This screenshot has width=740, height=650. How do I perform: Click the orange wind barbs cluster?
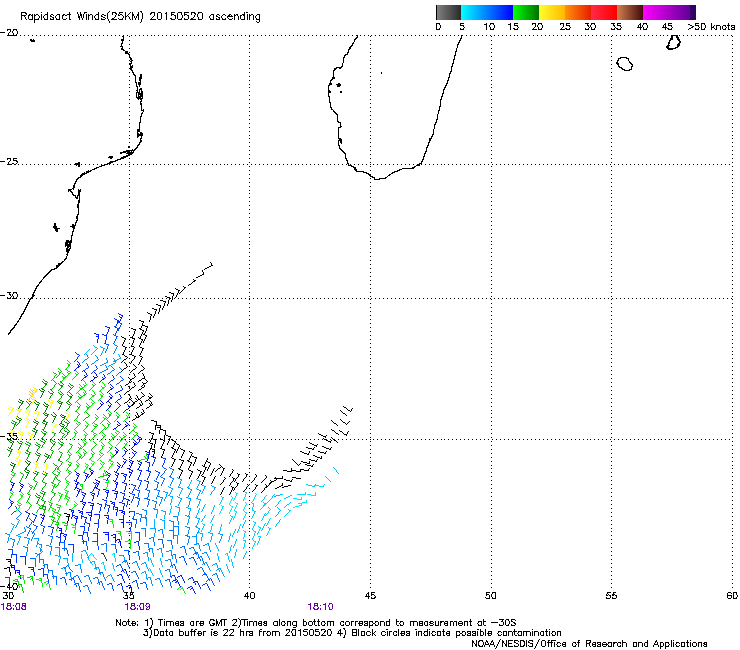click(x=32, y=393)
